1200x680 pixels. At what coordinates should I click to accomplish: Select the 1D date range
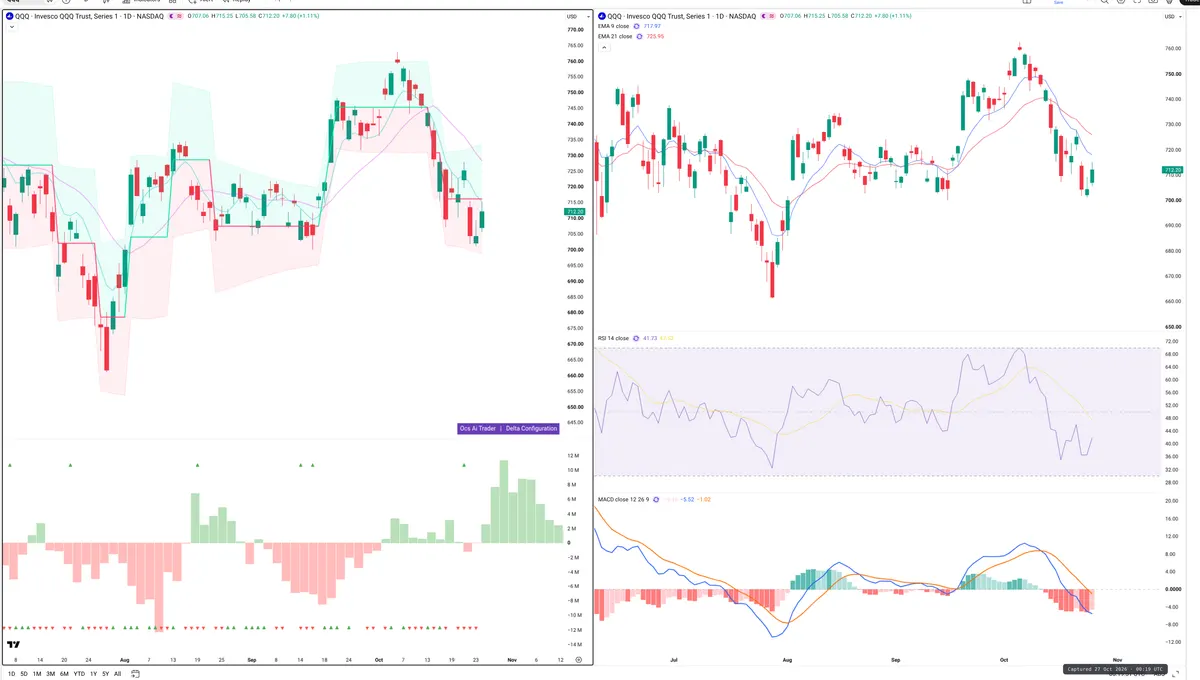12,674
